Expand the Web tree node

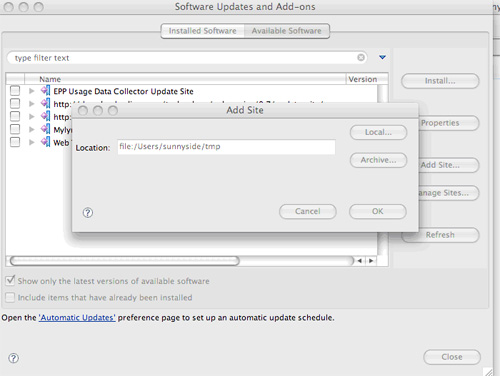tap(32, 142)
